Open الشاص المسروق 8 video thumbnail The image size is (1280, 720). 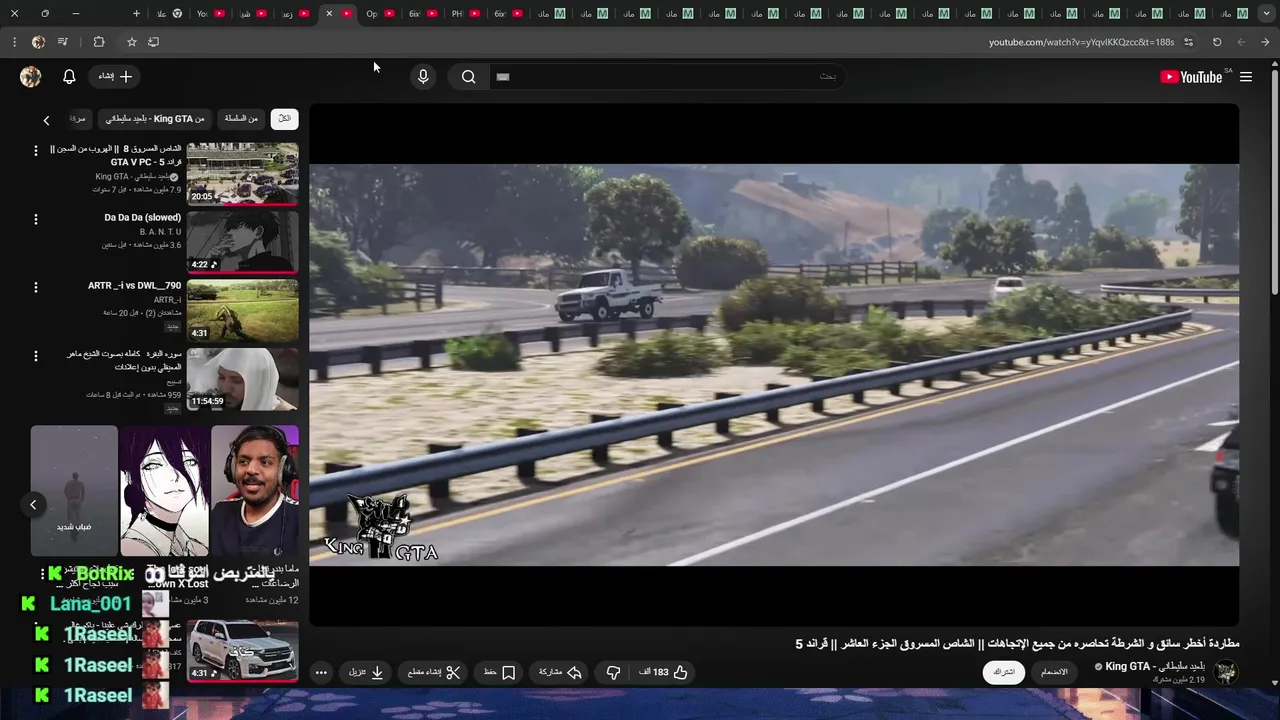pos(243,173)
